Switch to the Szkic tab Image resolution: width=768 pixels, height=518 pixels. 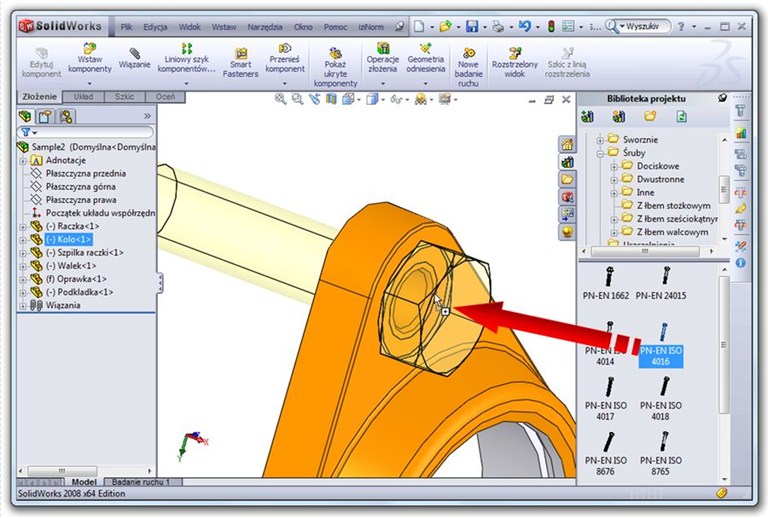point(124,97)
